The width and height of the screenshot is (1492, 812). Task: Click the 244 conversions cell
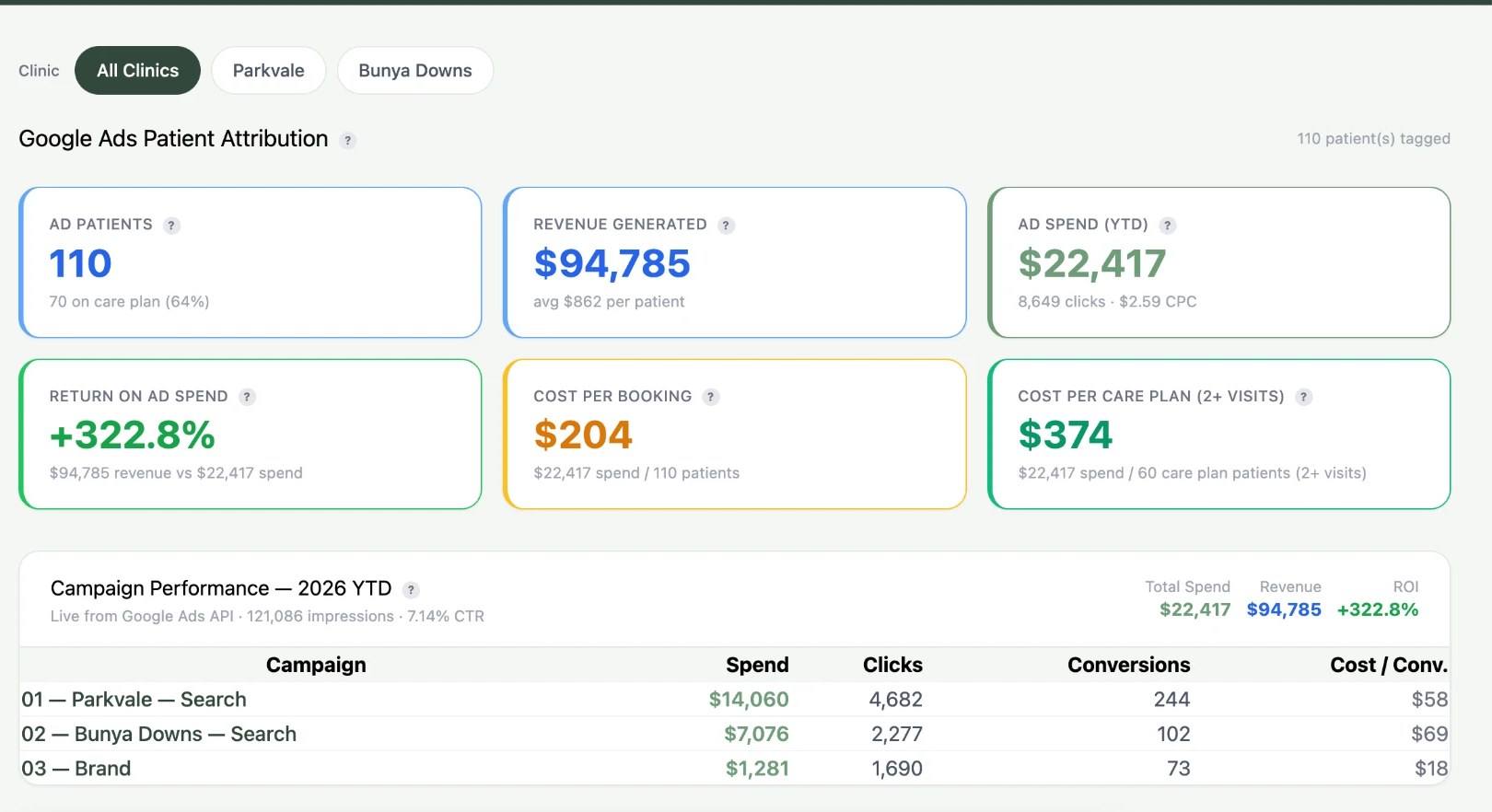[1171, 700]
